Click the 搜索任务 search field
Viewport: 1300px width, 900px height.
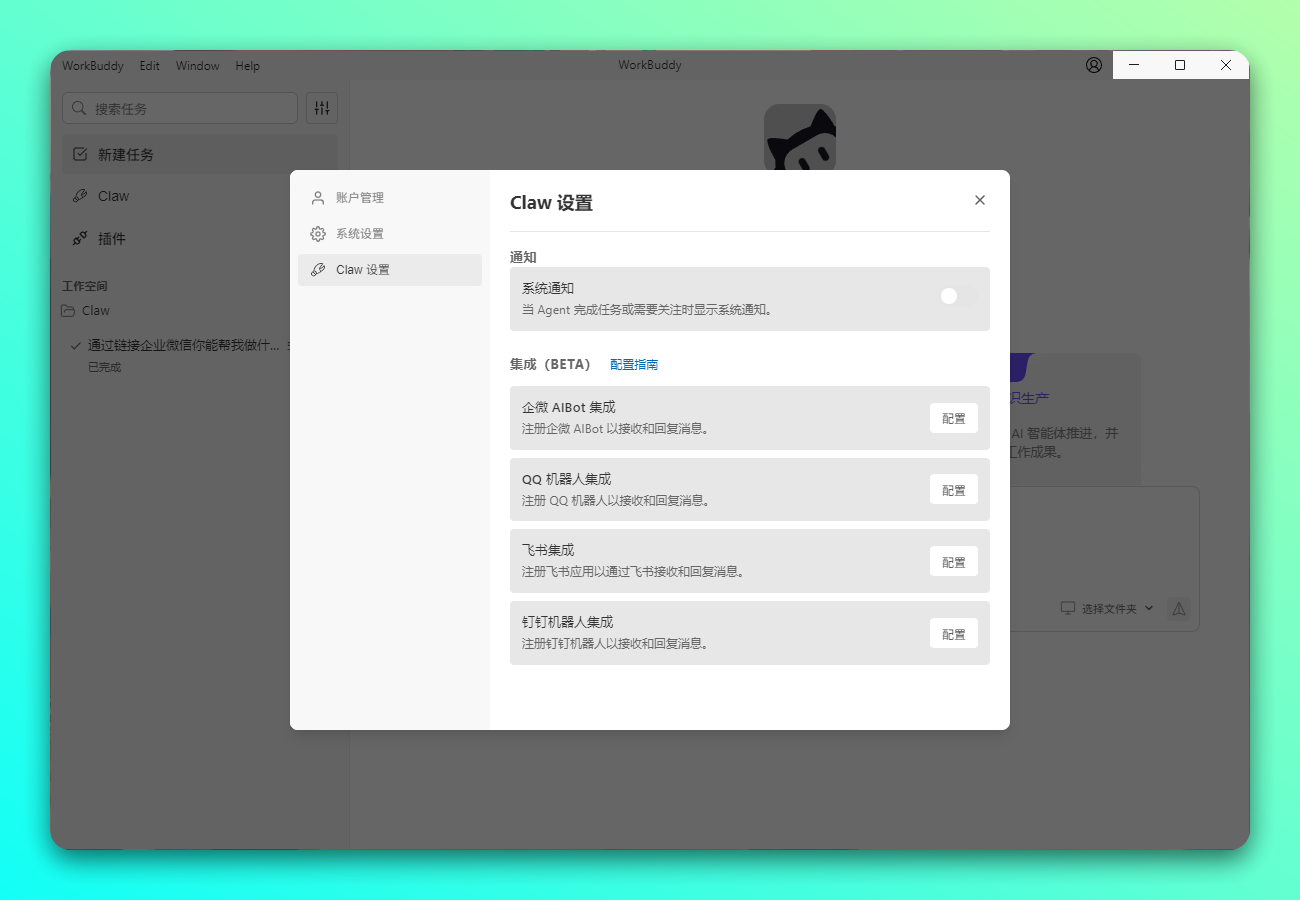coord(180,108)
